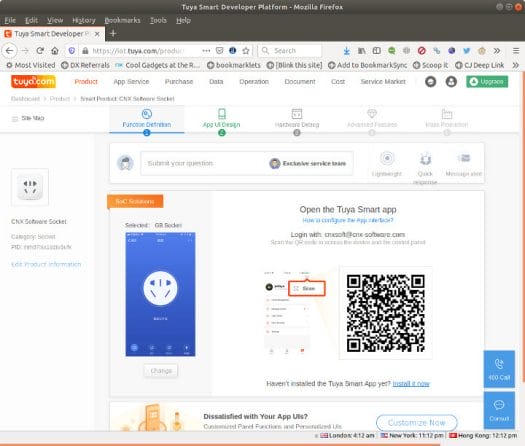Select the Purchase nav item
Image resolution: width=525 pixels, height=446 pixels.
(x=179, y=82)
